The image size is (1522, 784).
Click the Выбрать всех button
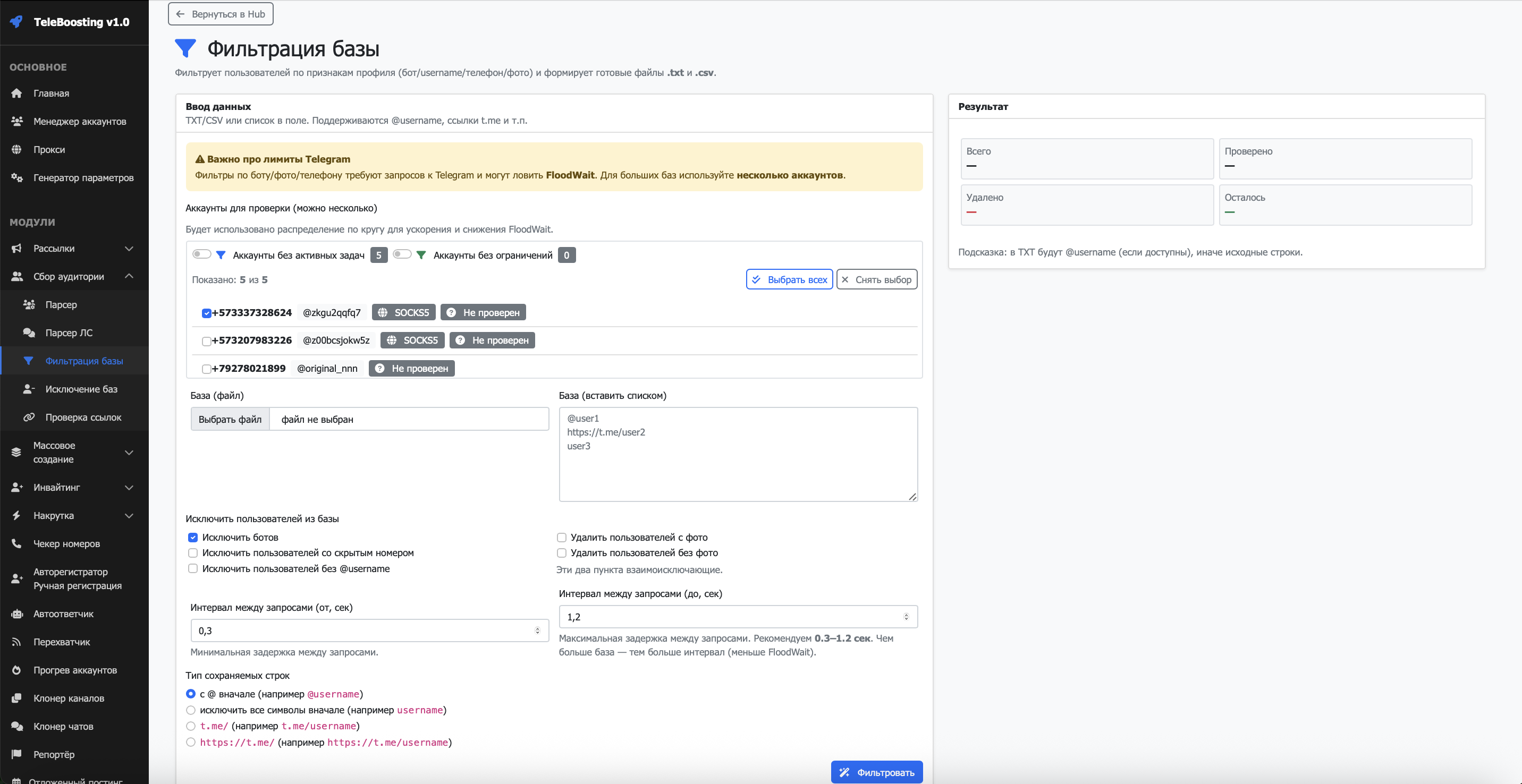point(789,280)
